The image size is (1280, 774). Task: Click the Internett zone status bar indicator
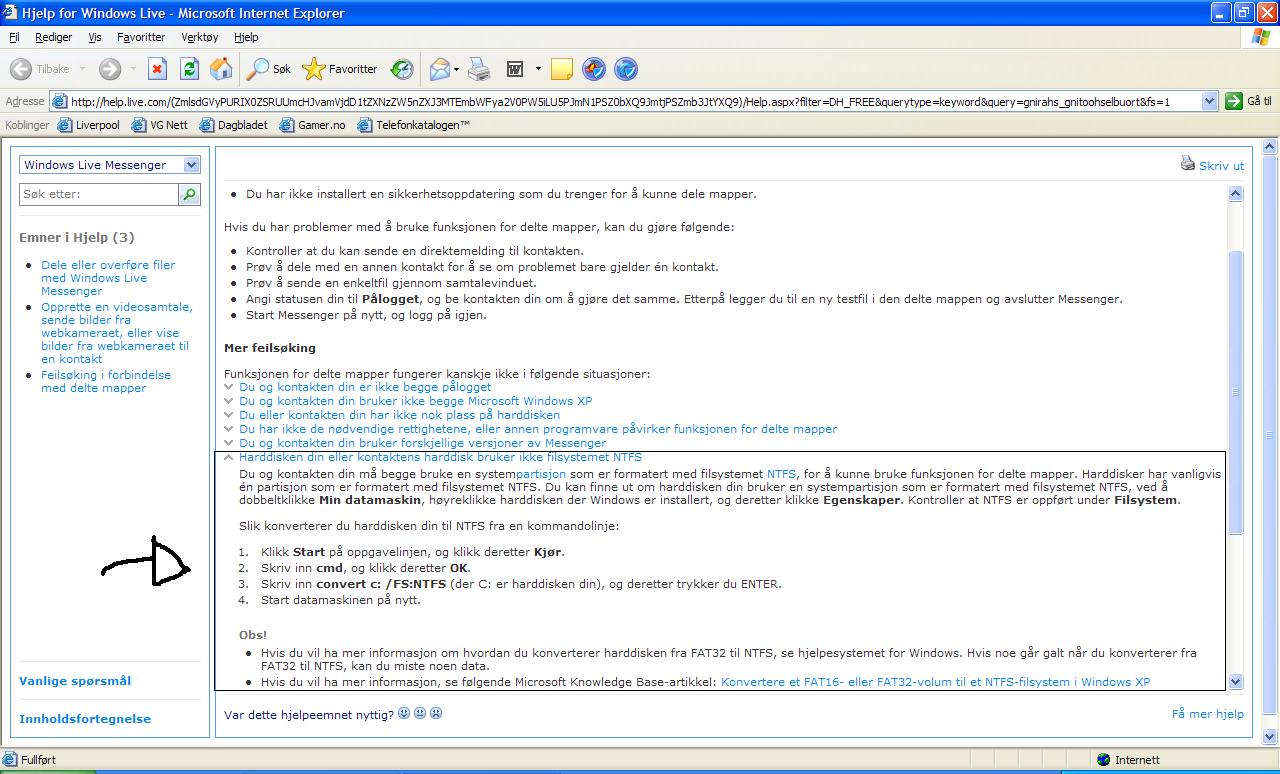1128,760
